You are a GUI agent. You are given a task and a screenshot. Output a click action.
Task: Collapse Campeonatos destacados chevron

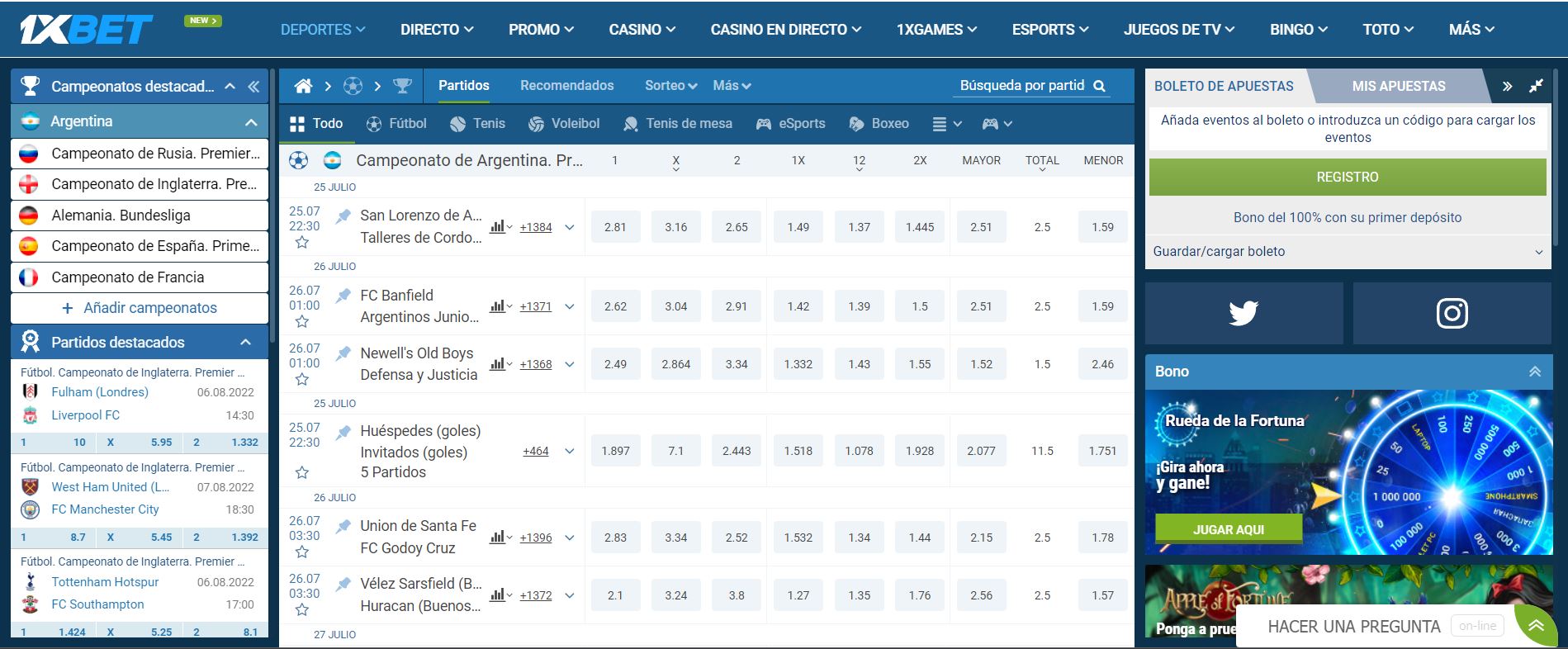[x=230, y=86]
